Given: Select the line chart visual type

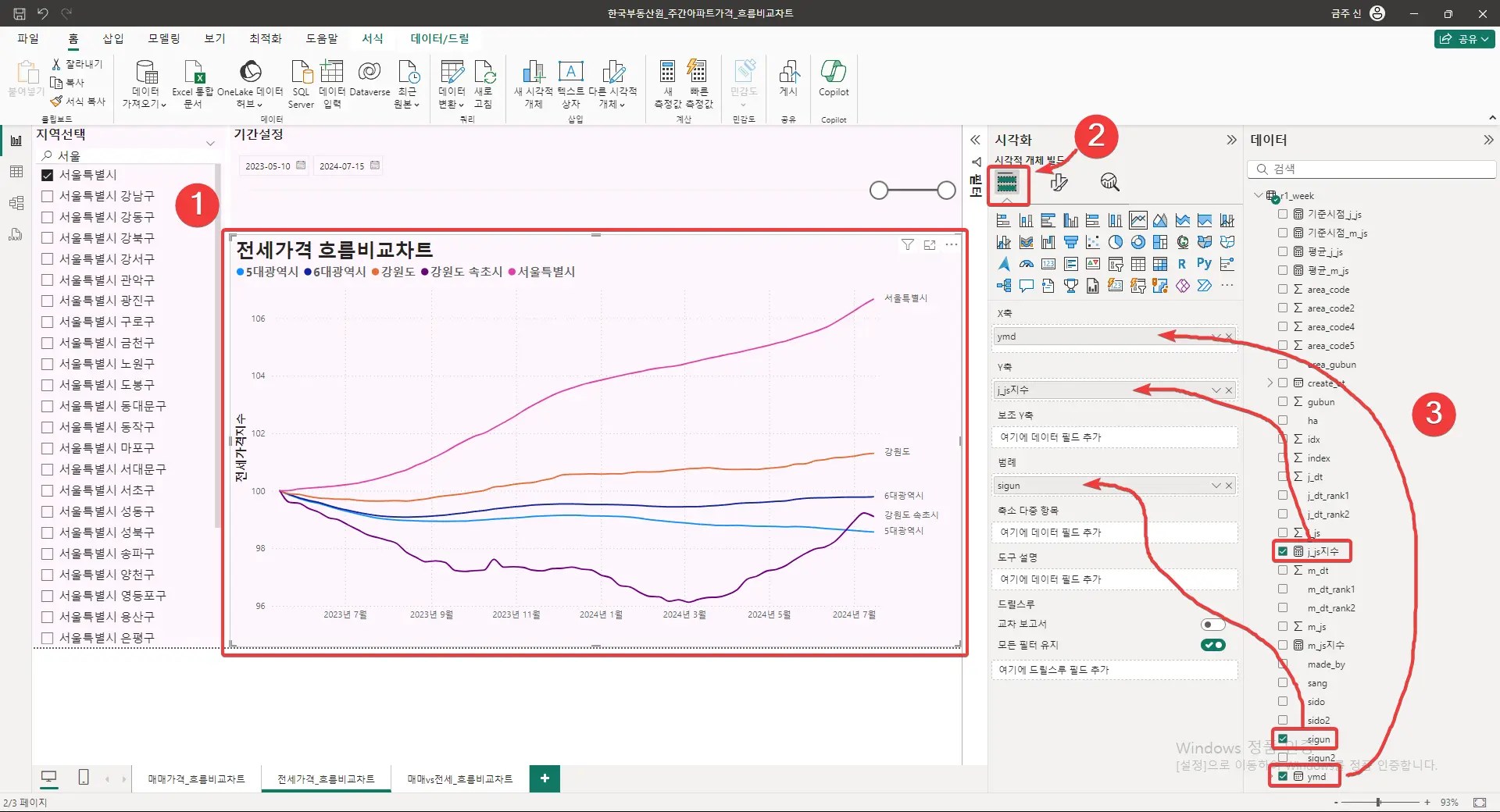Looking at the screenshot, I should pos(1137,220).
